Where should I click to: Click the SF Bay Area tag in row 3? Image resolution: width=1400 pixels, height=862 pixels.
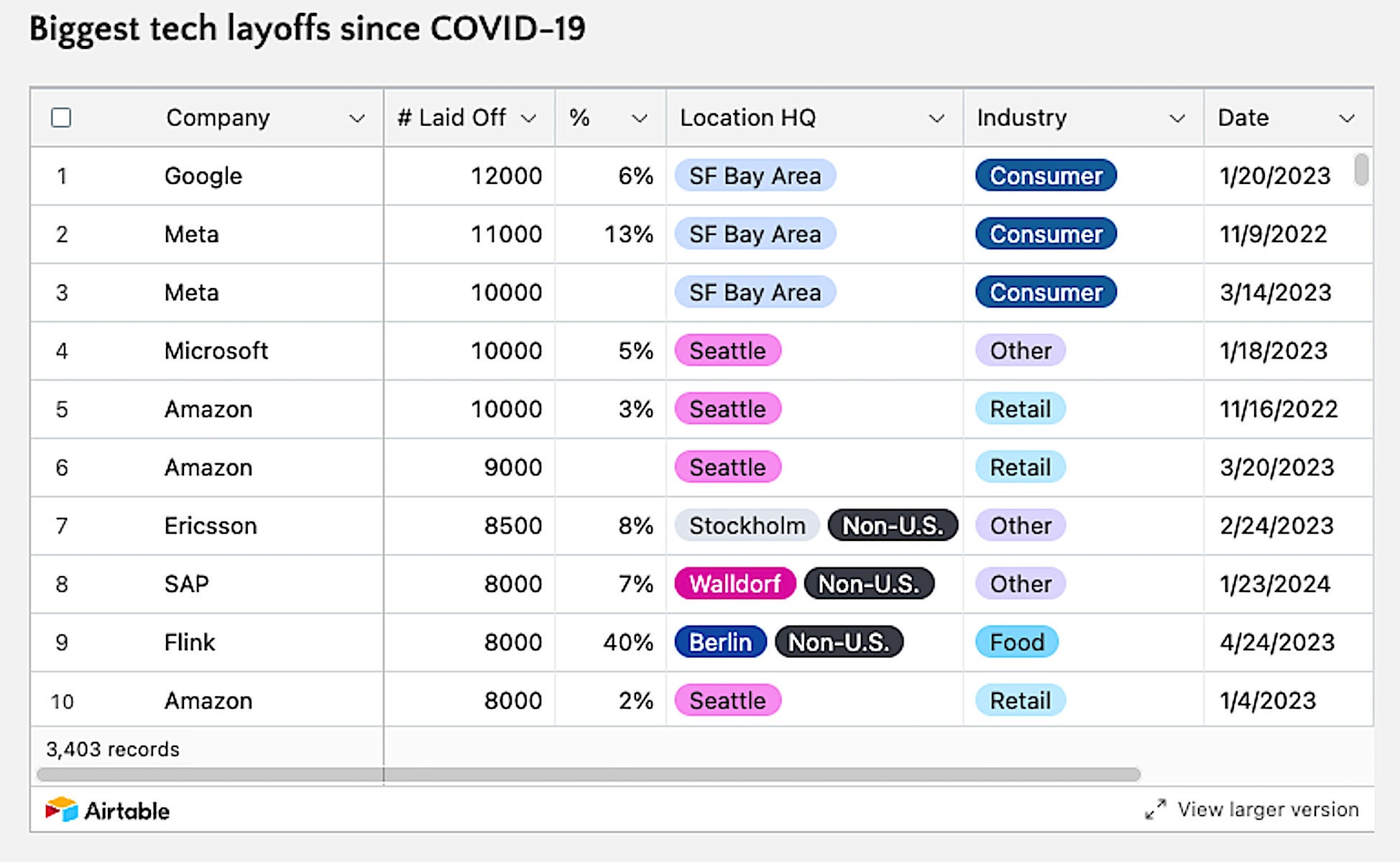(755, 292)
